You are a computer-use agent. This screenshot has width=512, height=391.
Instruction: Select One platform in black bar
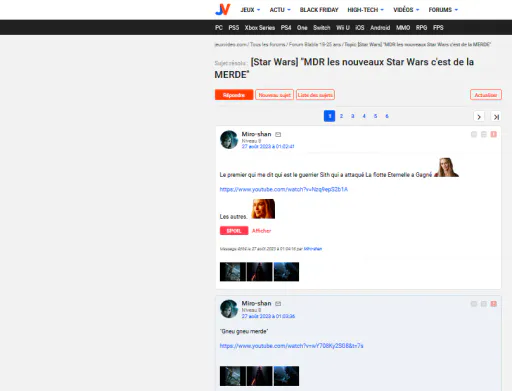coord(302,28)
